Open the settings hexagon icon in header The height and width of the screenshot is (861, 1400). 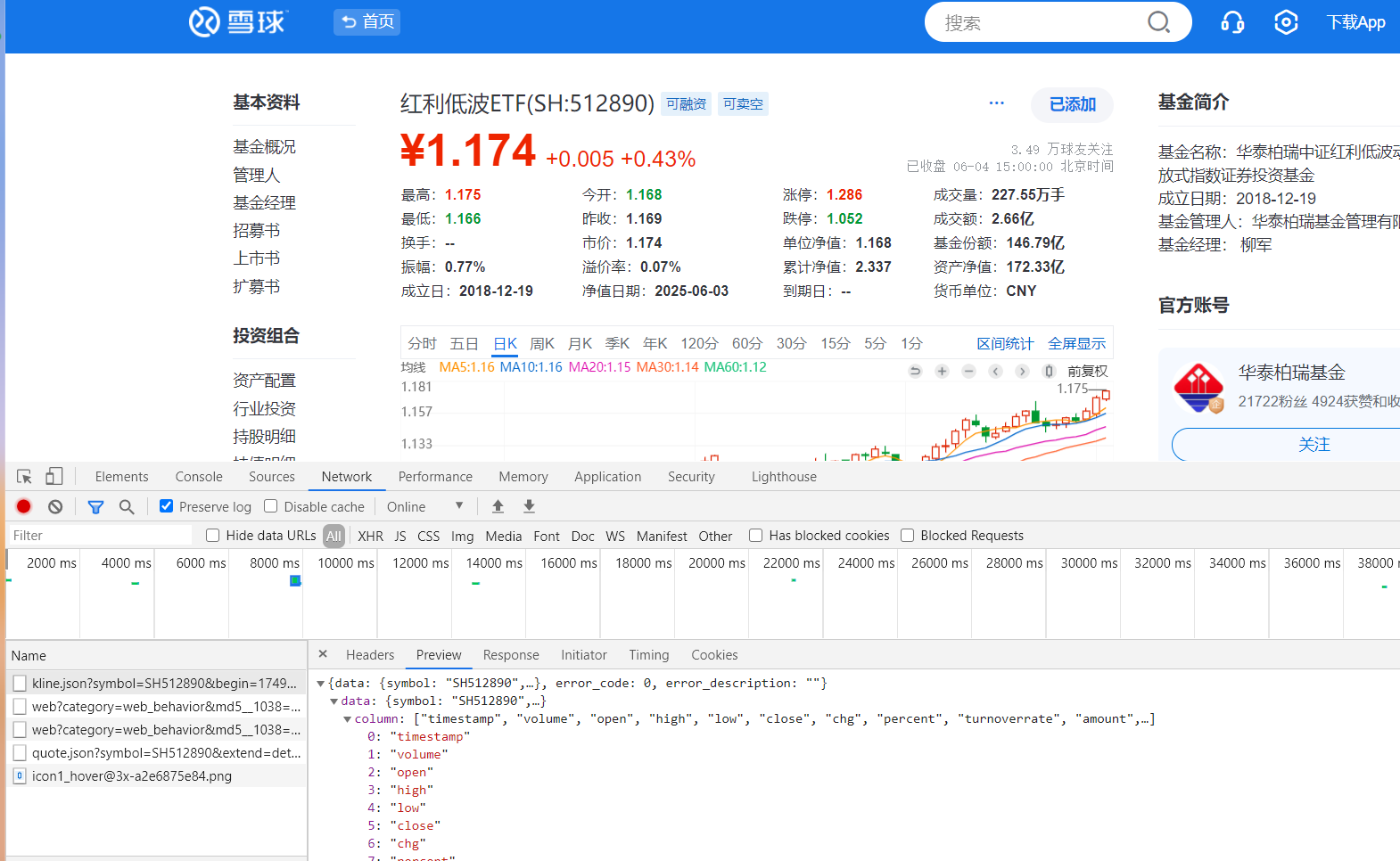coord(1286,22)
